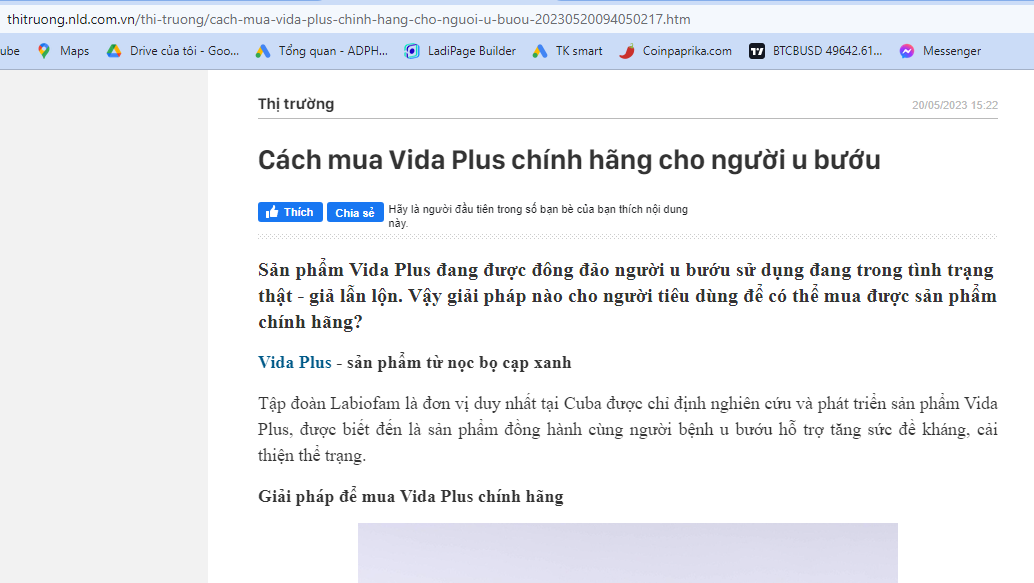
Task: Click the Google Maps pin bookmark icon
Action: (x=44, y=51)
